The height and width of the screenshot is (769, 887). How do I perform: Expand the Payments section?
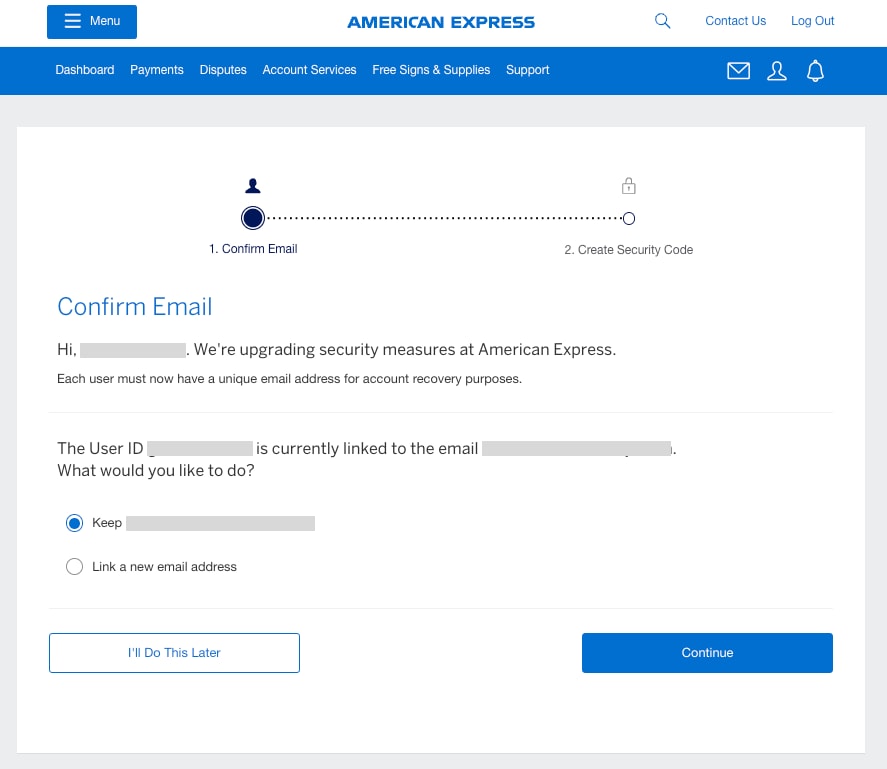[156, 70]
